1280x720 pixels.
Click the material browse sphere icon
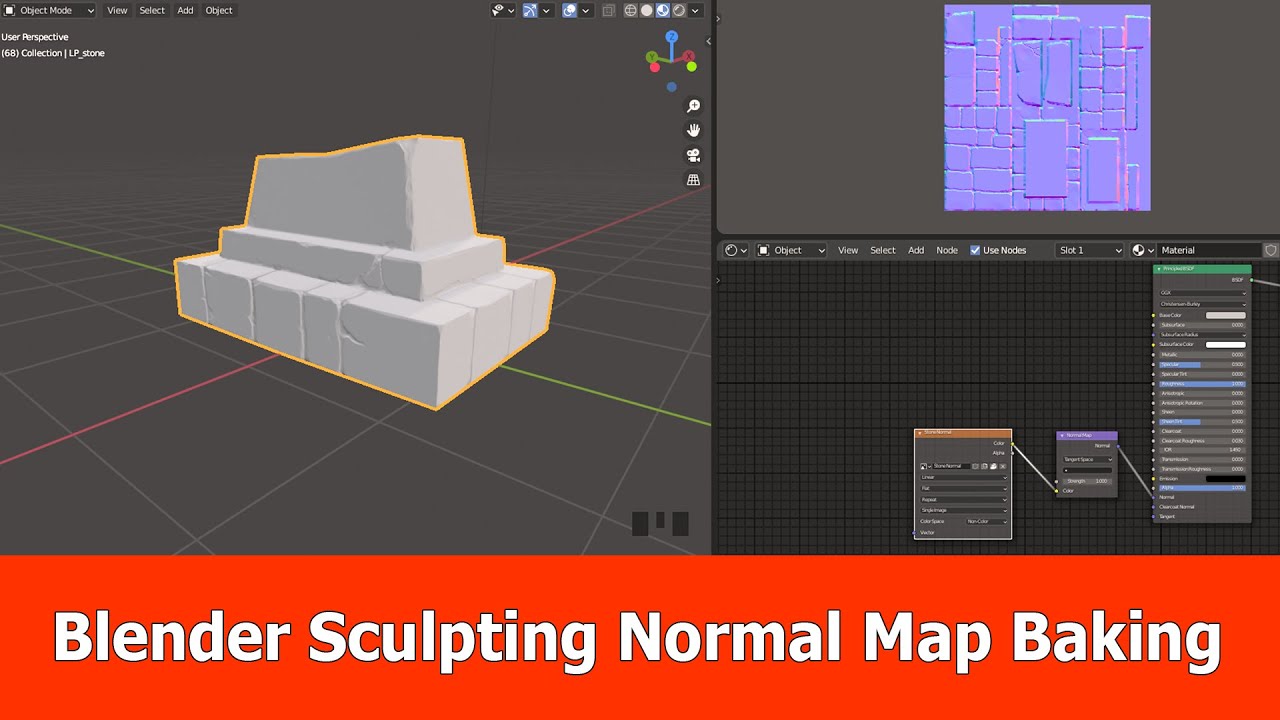click(1143, 250)
